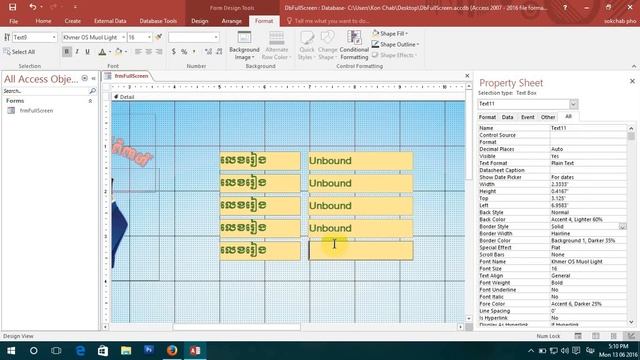Open File Explorer from taskbar
The height and width of the screenshot is (360, 640).
pyautogui.click(x=126, y=351)
